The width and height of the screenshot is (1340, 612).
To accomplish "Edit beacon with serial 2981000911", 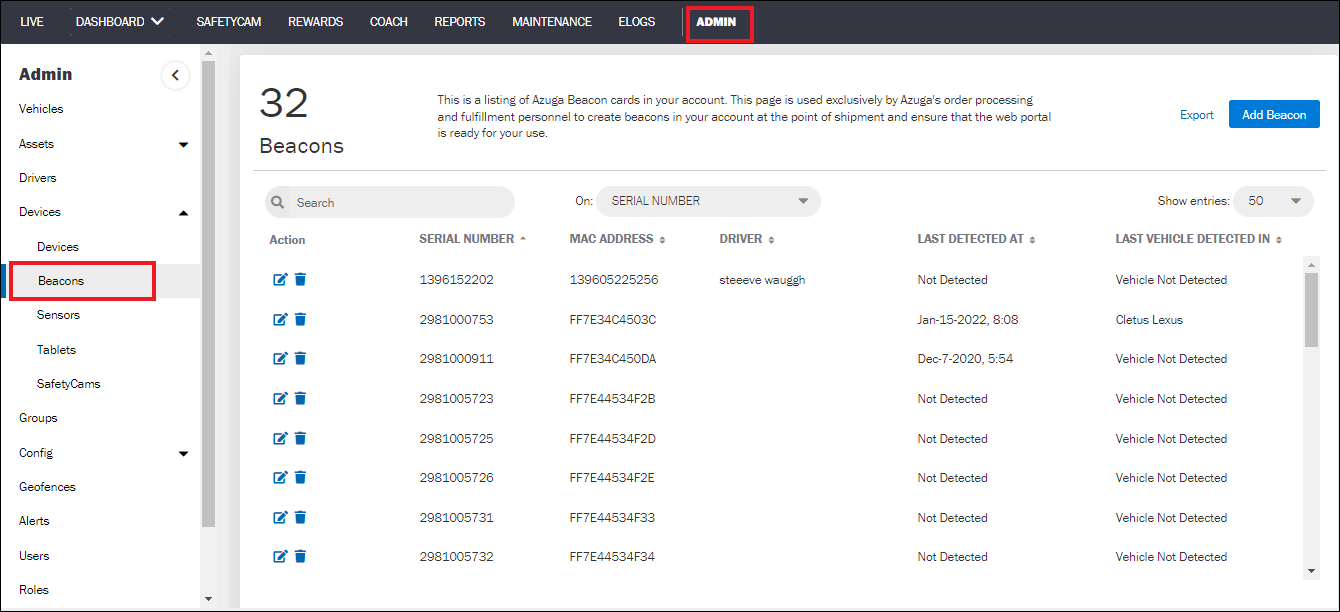I will [x=280, y=359].
